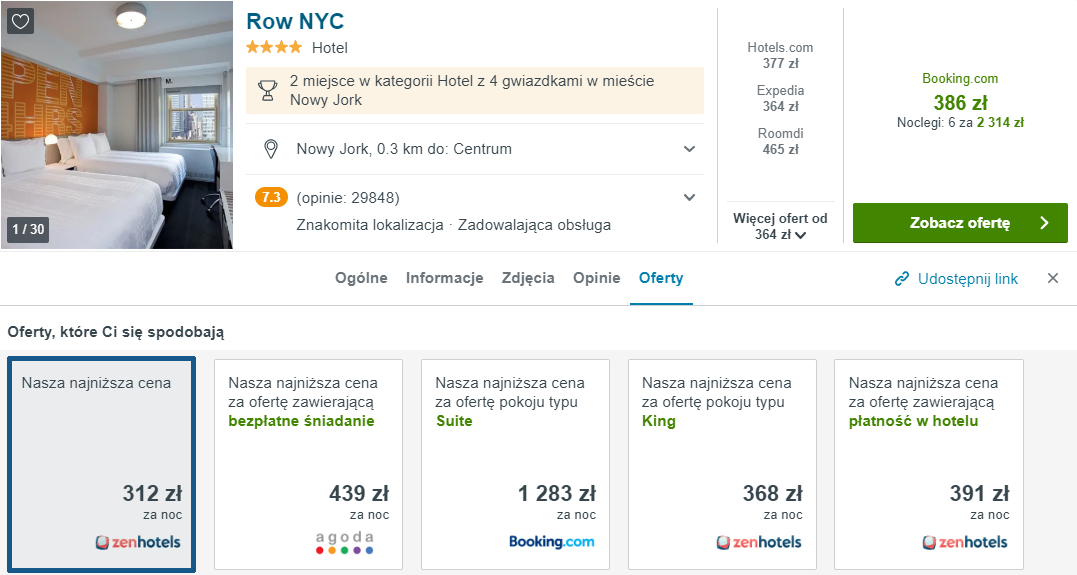Open the hotel room photo thumbnail
Screen dimensions: 1077x575
click(x=117, y=125)
